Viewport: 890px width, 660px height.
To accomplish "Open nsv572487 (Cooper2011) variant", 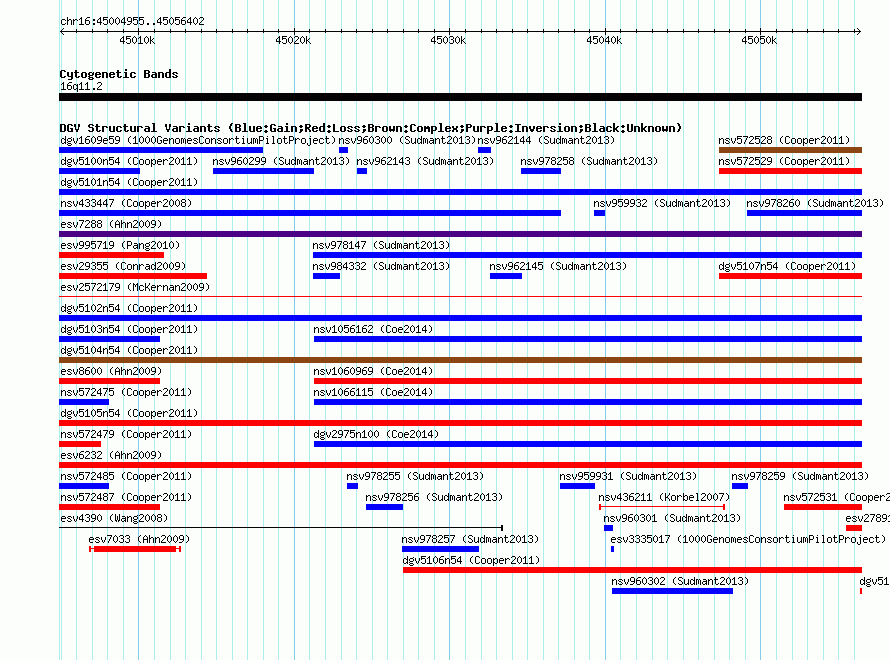I will click(x=126, y=497).
